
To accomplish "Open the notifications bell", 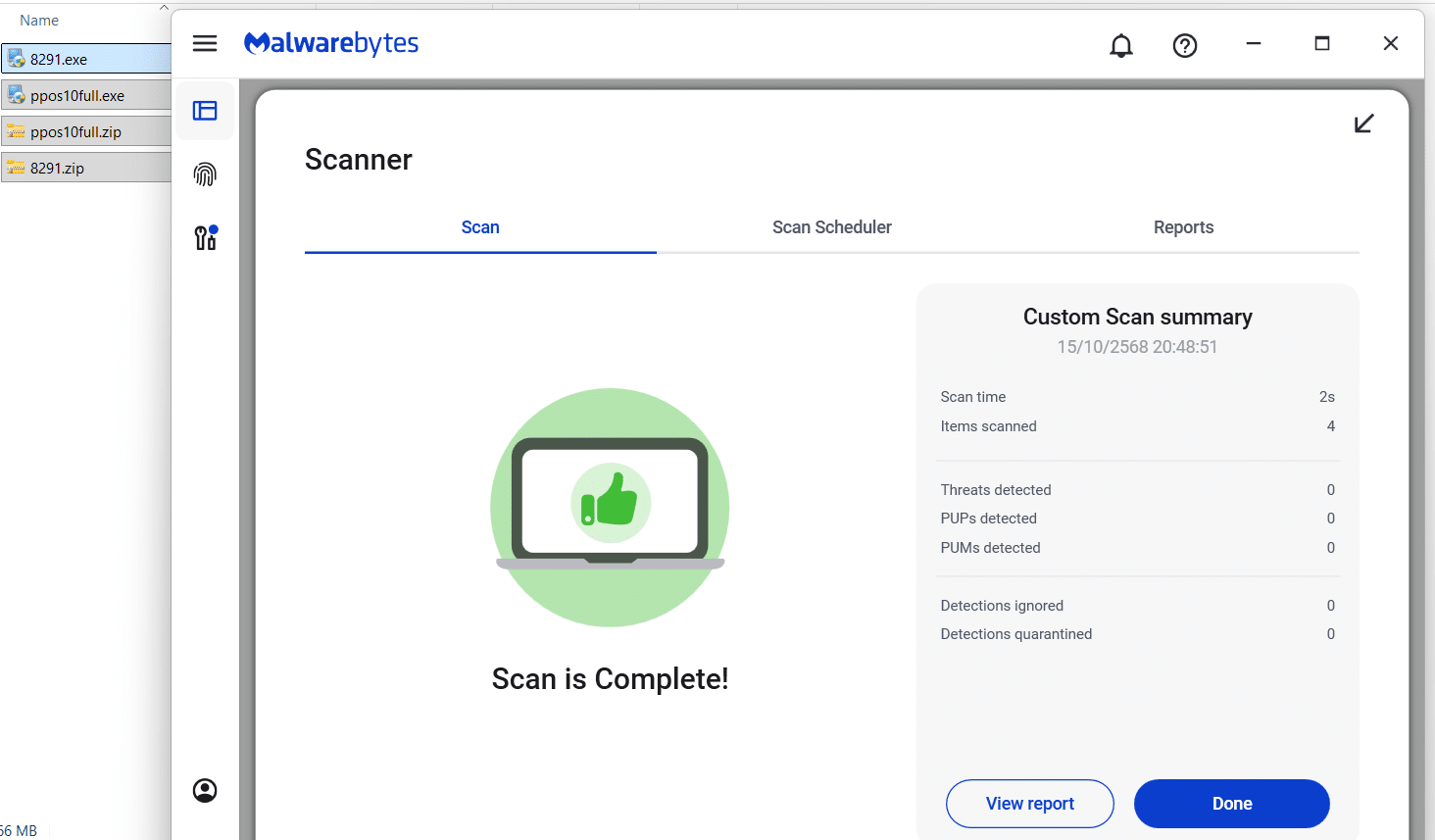I will pyautogui.click(x=1121, y=45).
